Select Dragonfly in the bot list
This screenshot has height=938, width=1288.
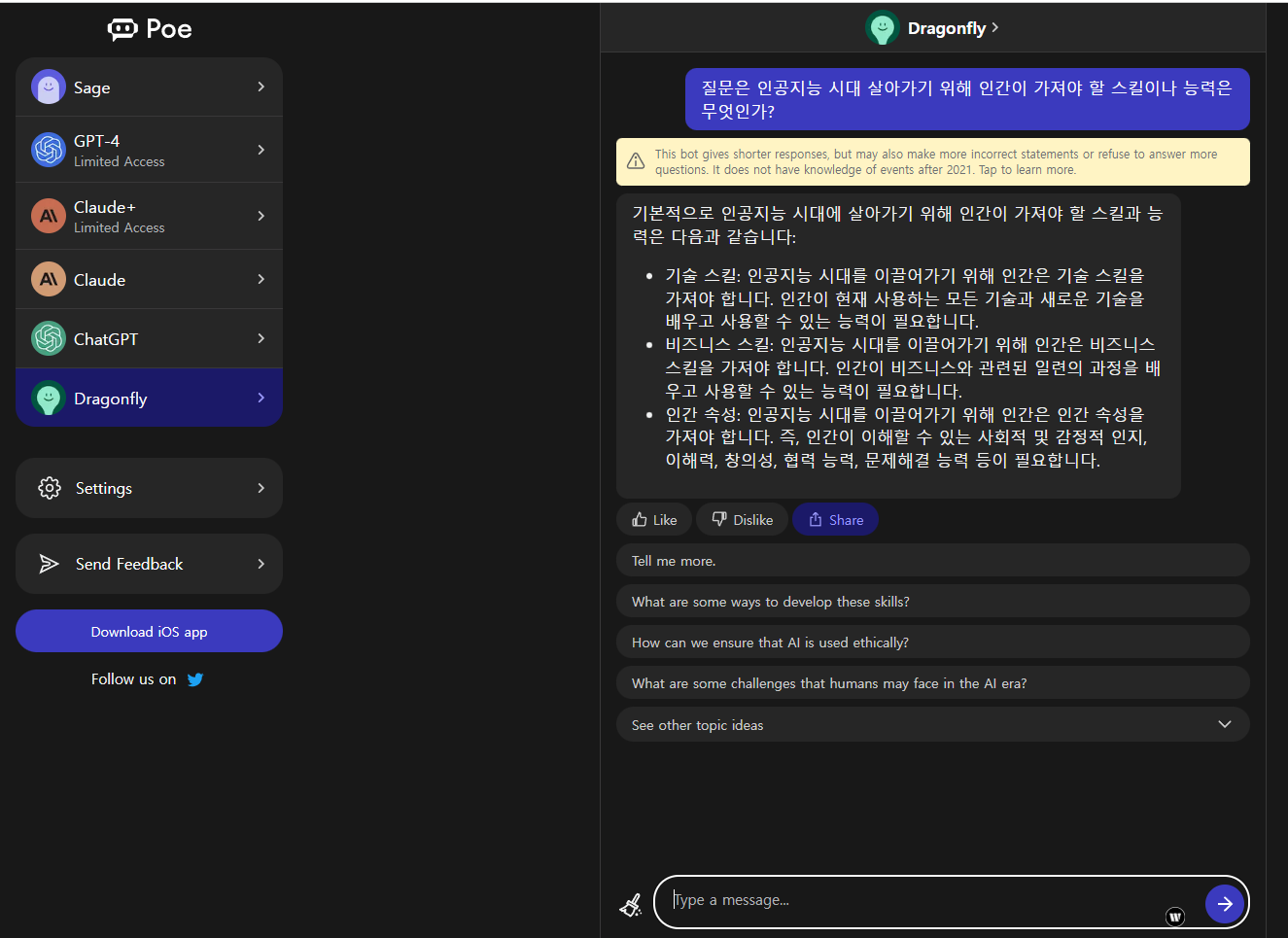[x=149, y=398]
